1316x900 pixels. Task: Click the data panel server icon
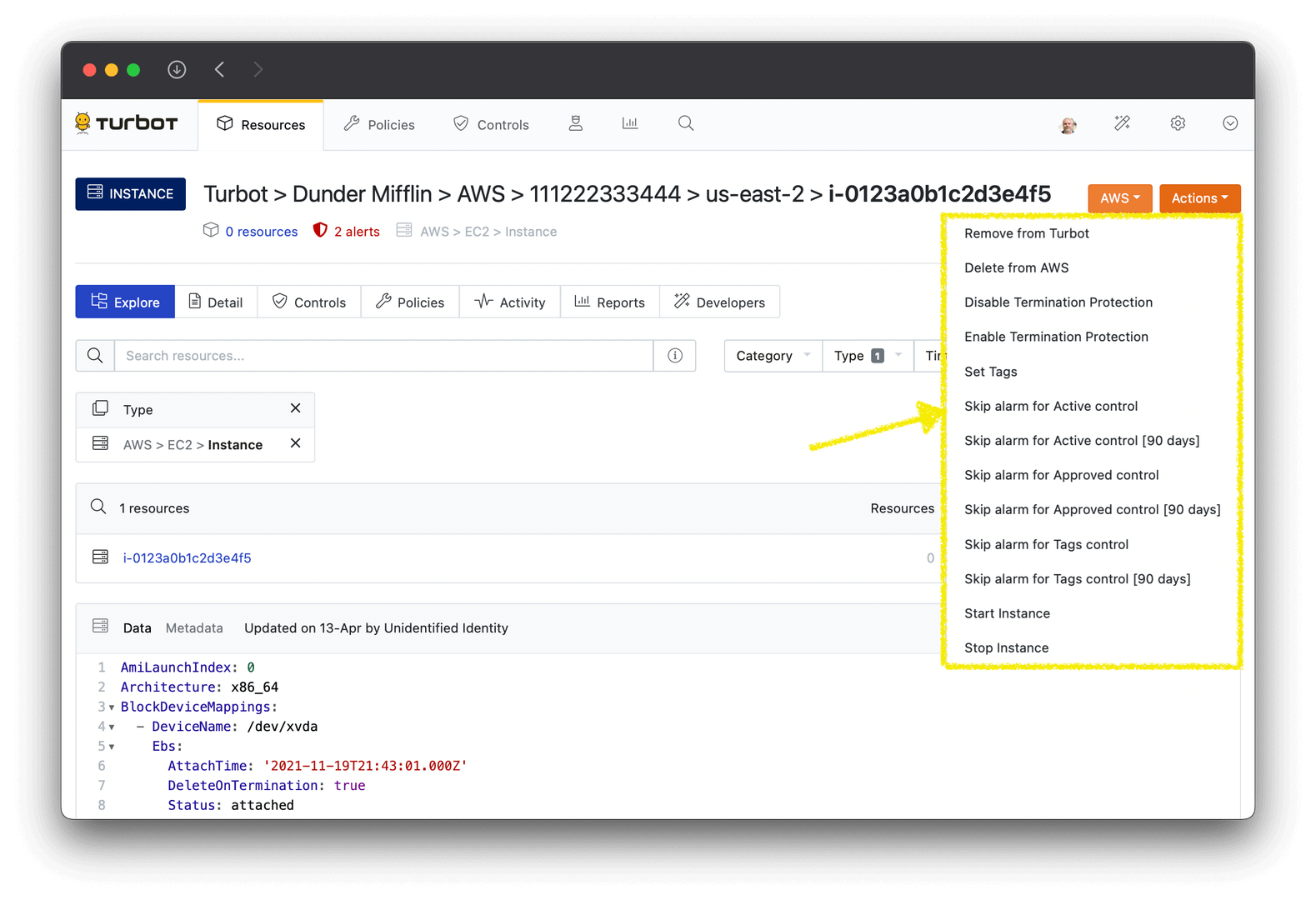tap(100, 626)
